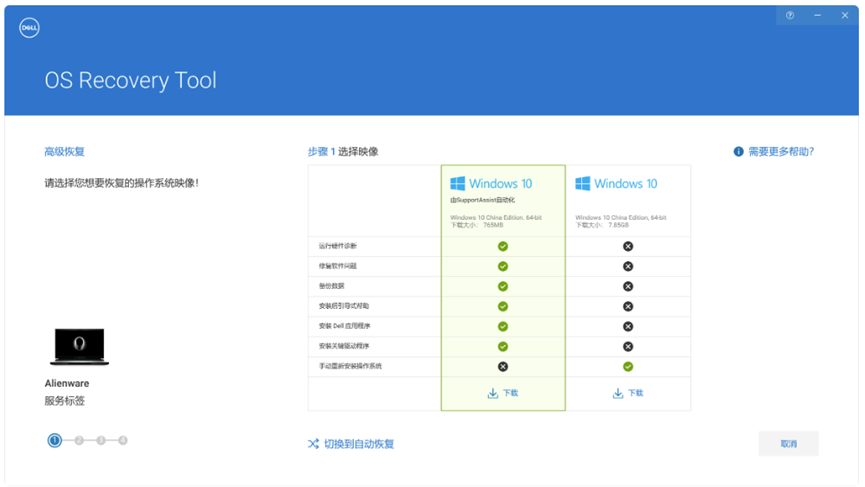Click the 安装关键驱动程序 row label
Screen dimensions: 865x487
(x=344, y=346)
